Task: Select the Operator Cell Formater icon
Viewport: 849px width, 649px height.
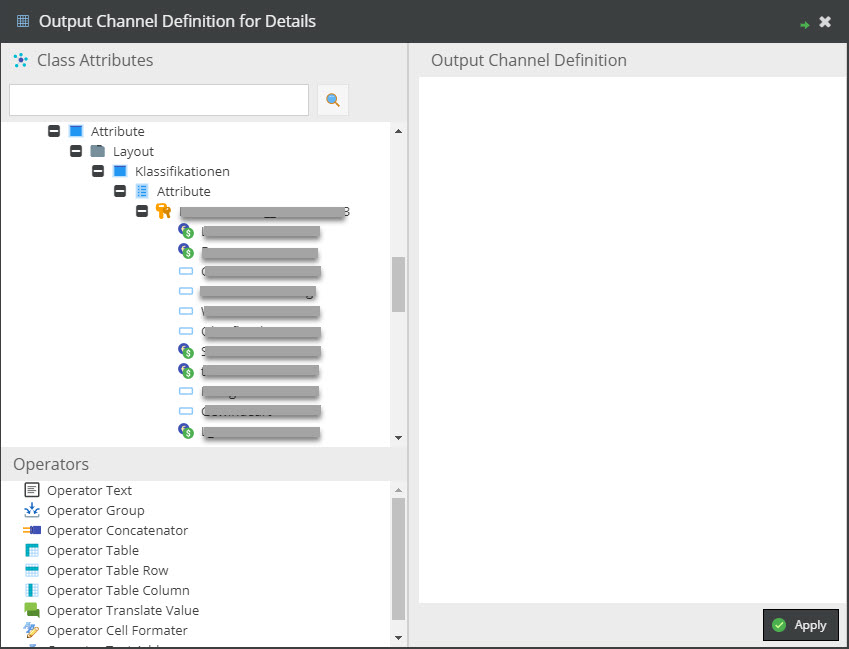Action: pos(32,630)
